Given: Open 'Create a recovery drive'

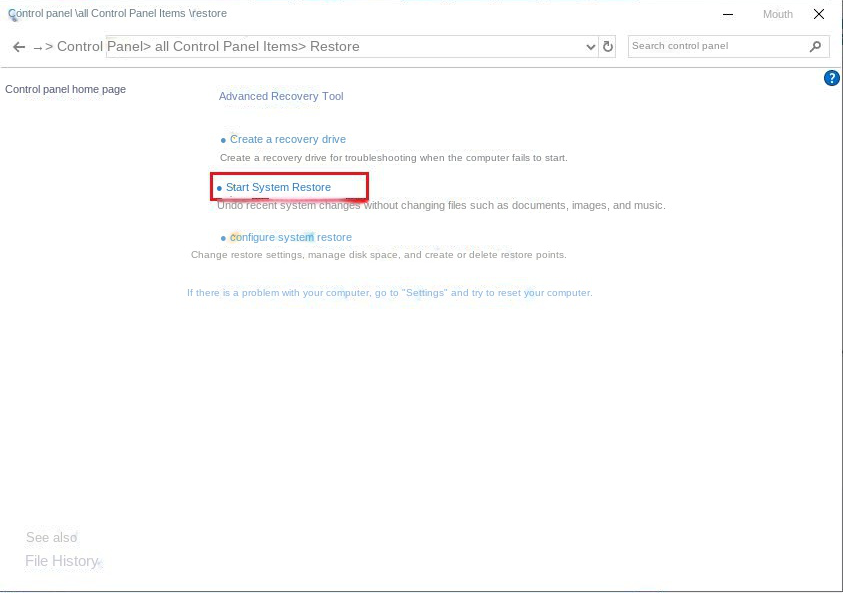Looking at the screenshot, I should coord(287,139).
